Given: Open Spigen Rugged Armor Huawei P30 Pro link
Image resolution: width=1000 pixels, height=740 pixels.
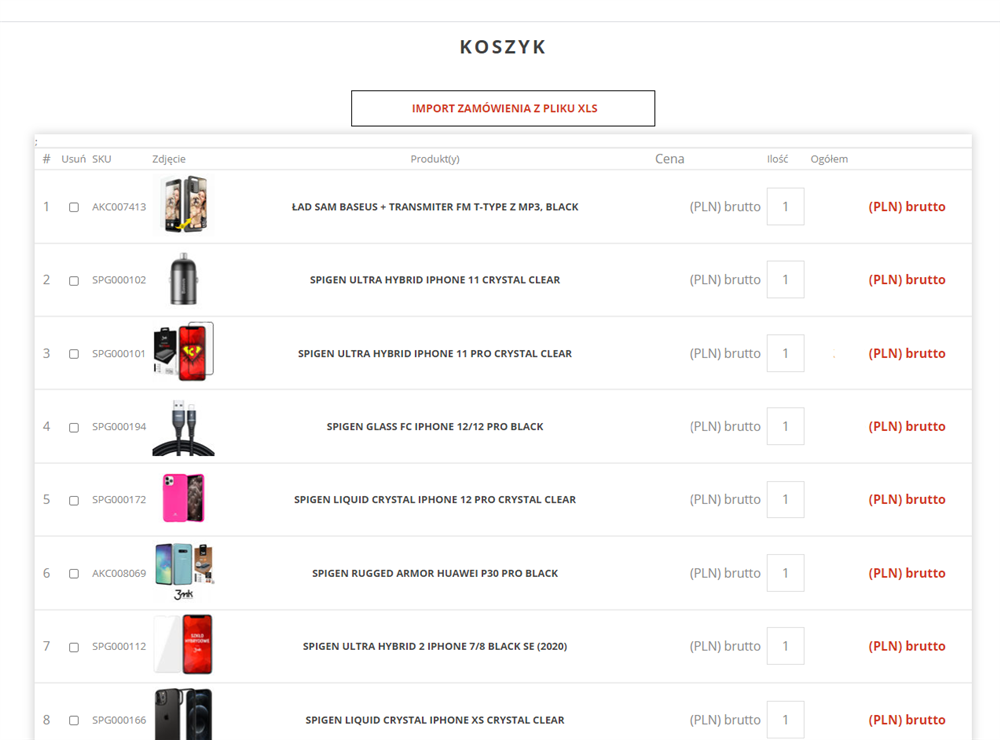Looking at the screenshot, I should tap(435, 574).
